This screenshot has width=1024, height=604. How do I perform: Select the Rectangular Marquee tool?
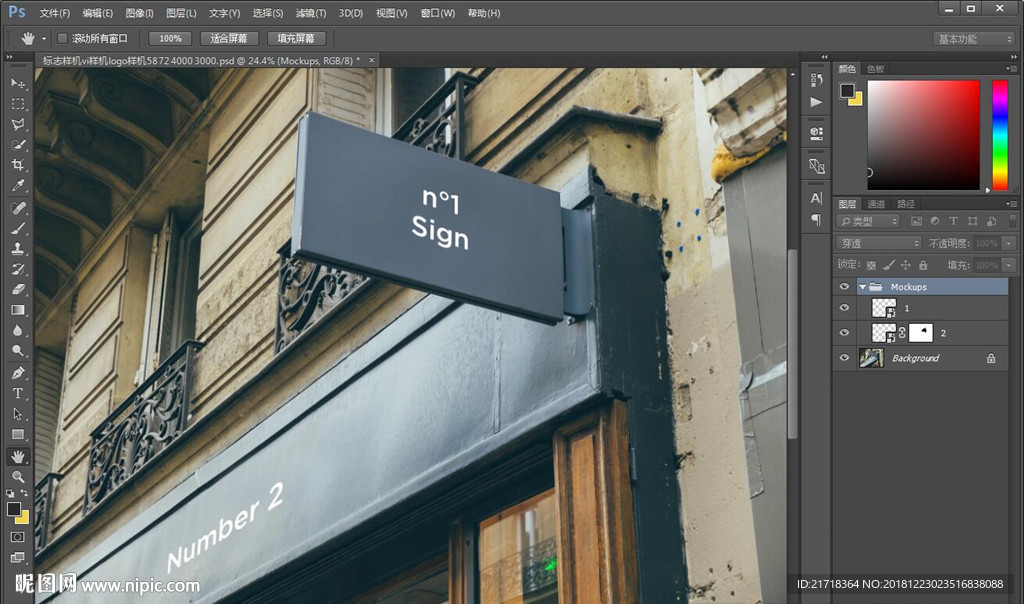18,104
